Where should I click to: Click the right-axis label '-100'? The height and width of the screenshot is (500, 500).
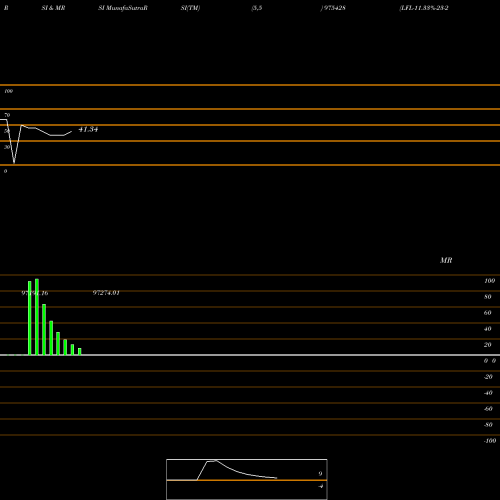pyautogui.click(x=490, y=441)
